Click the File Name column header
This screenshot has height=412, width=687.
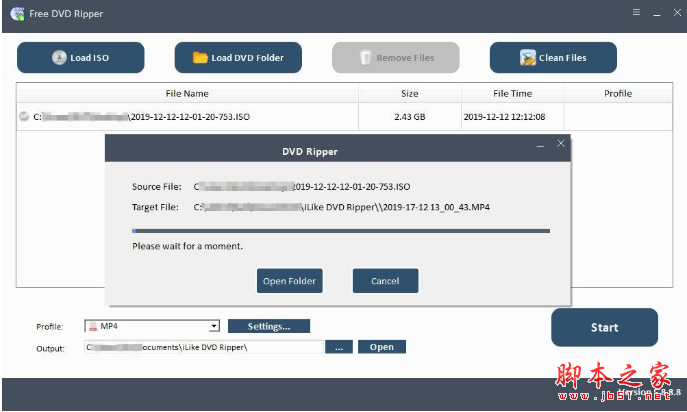tap(187, 93)
